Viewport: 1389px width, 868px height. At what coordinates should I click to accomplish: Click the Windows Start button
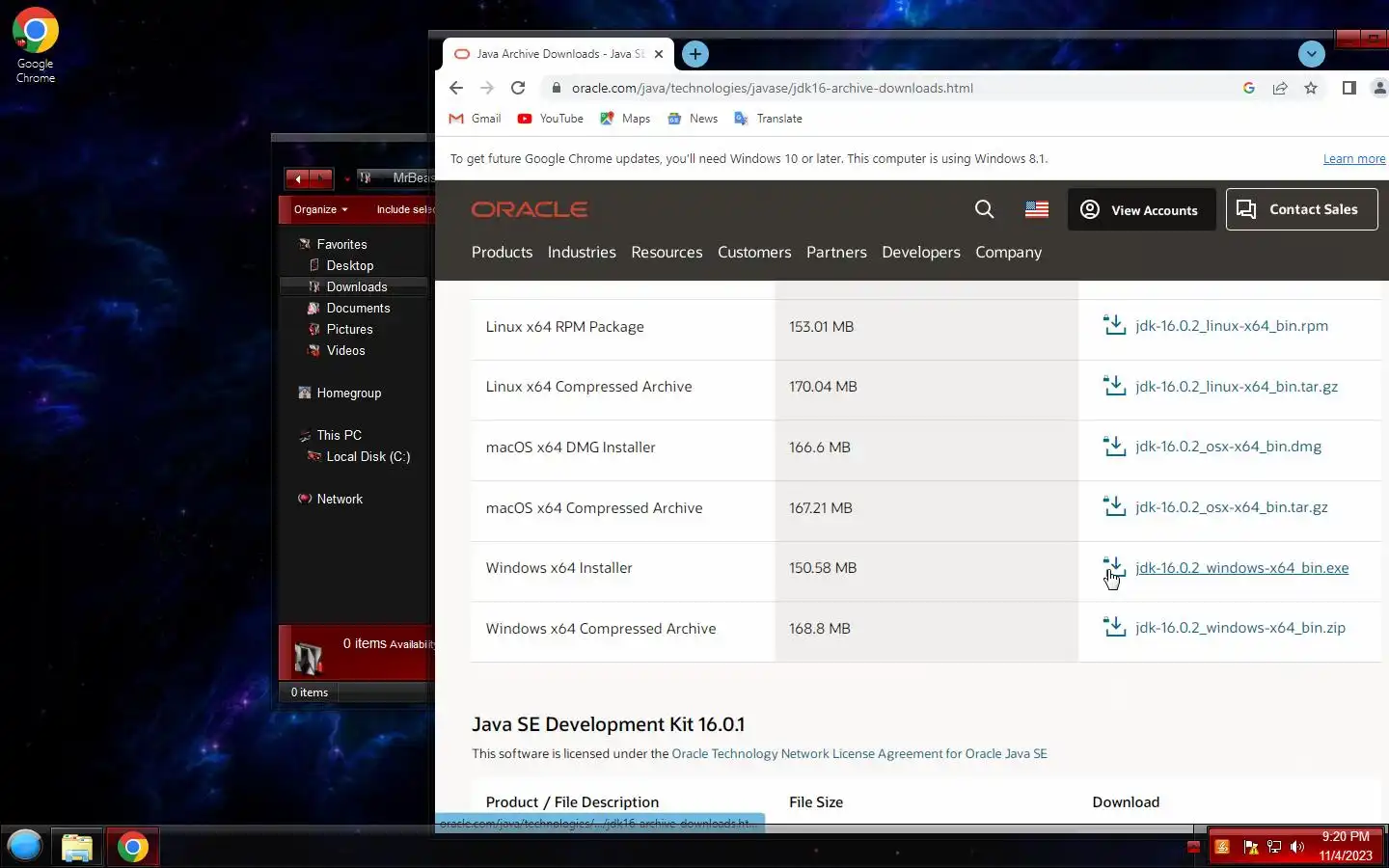click(x=25, y=847)
